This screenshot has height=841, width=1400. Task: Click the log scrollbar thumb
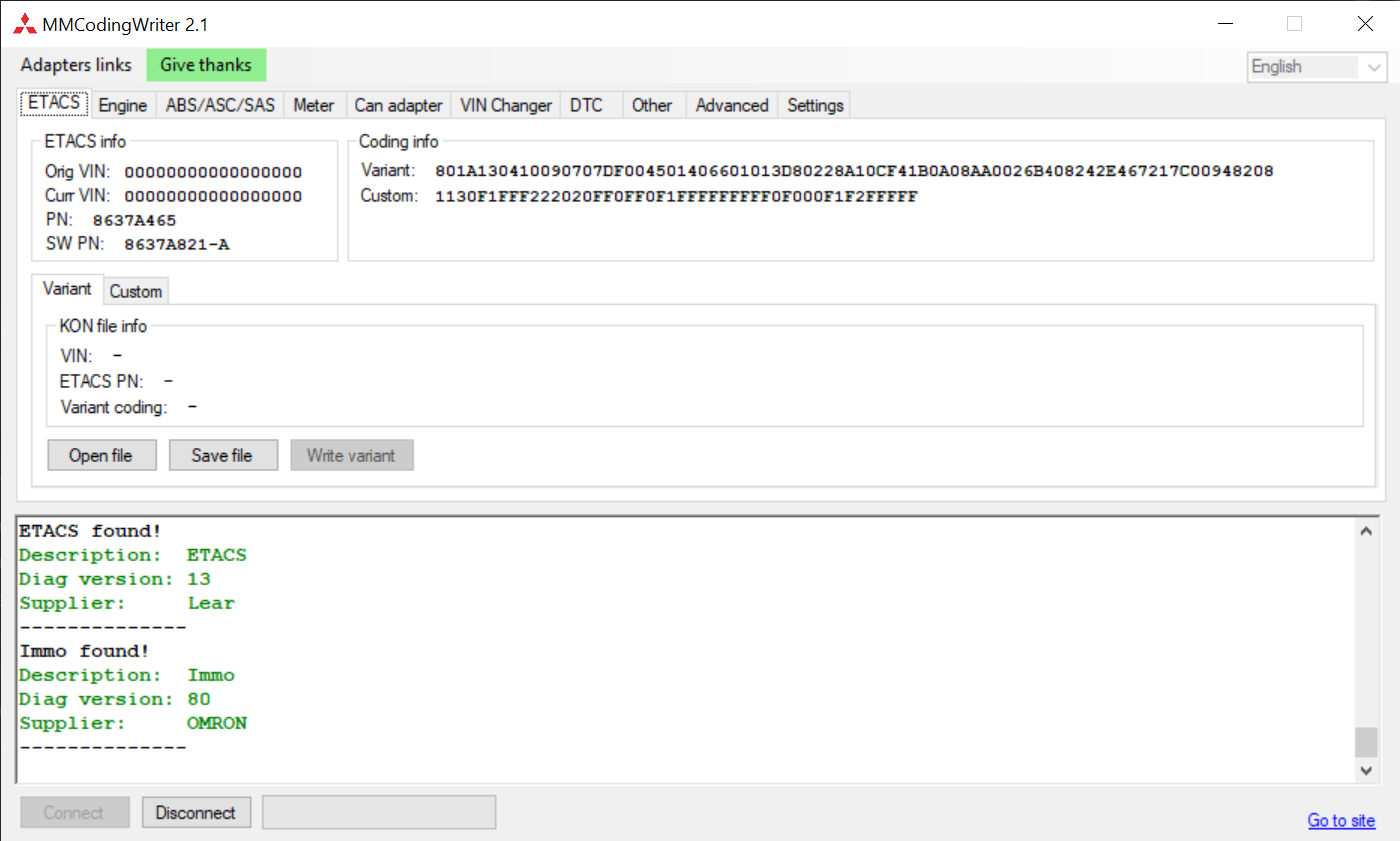point(1366,742)
